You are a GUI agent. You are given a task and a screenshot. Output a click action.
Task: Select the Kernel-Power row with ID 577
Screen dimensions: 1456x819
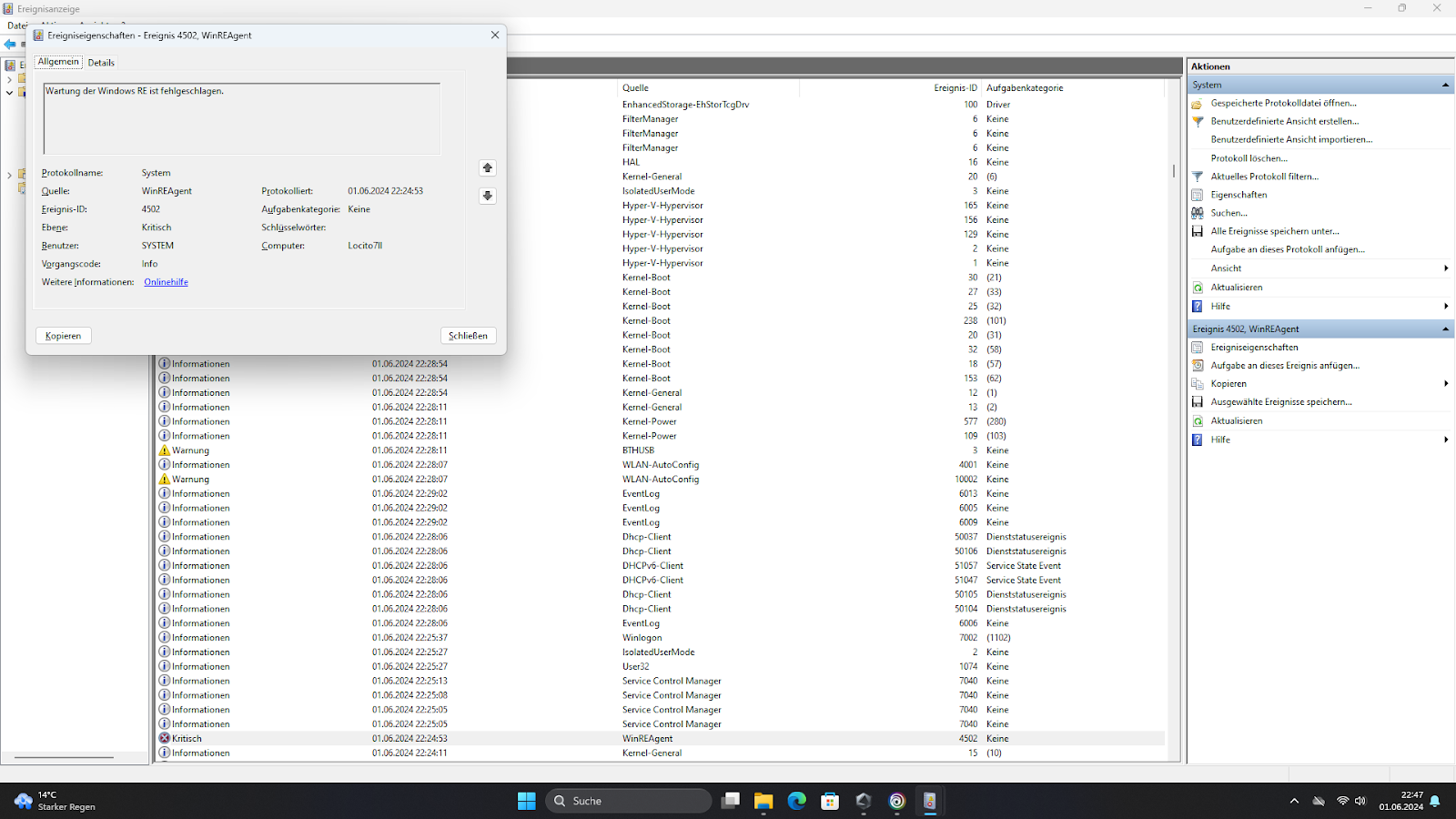tap(661, 421)
